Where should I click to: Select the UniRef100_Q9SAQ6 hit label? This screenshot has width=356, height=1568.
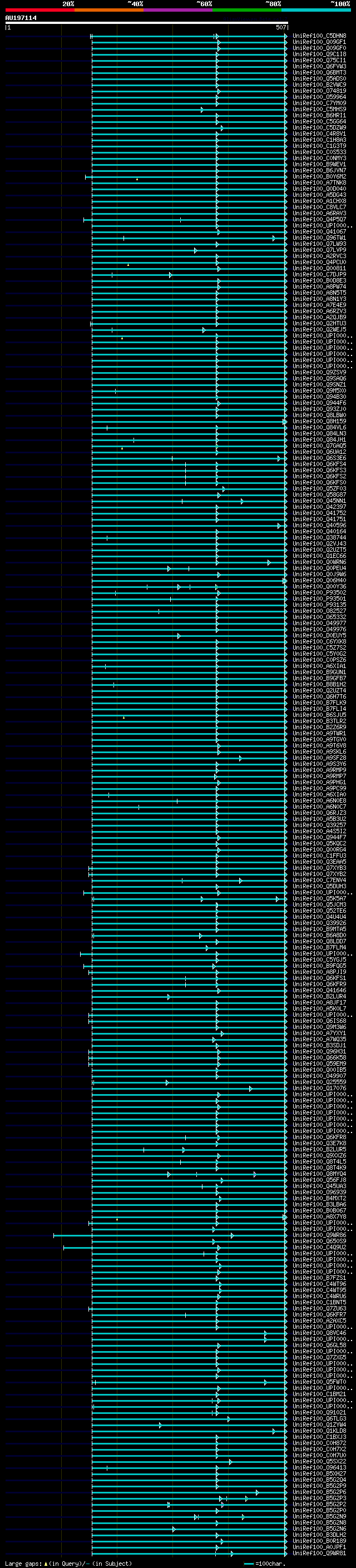pyautogui.click(x=319, y=379)
